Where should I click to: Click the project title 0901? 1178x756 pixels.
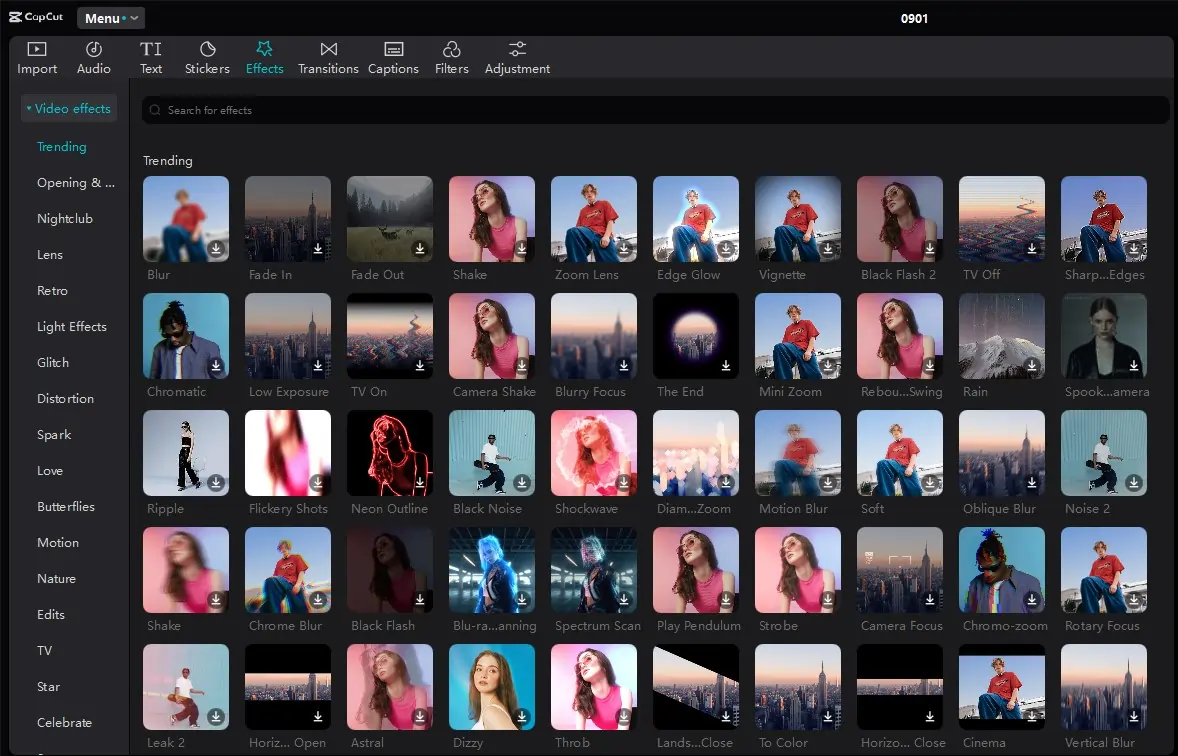tap(914, 18)
